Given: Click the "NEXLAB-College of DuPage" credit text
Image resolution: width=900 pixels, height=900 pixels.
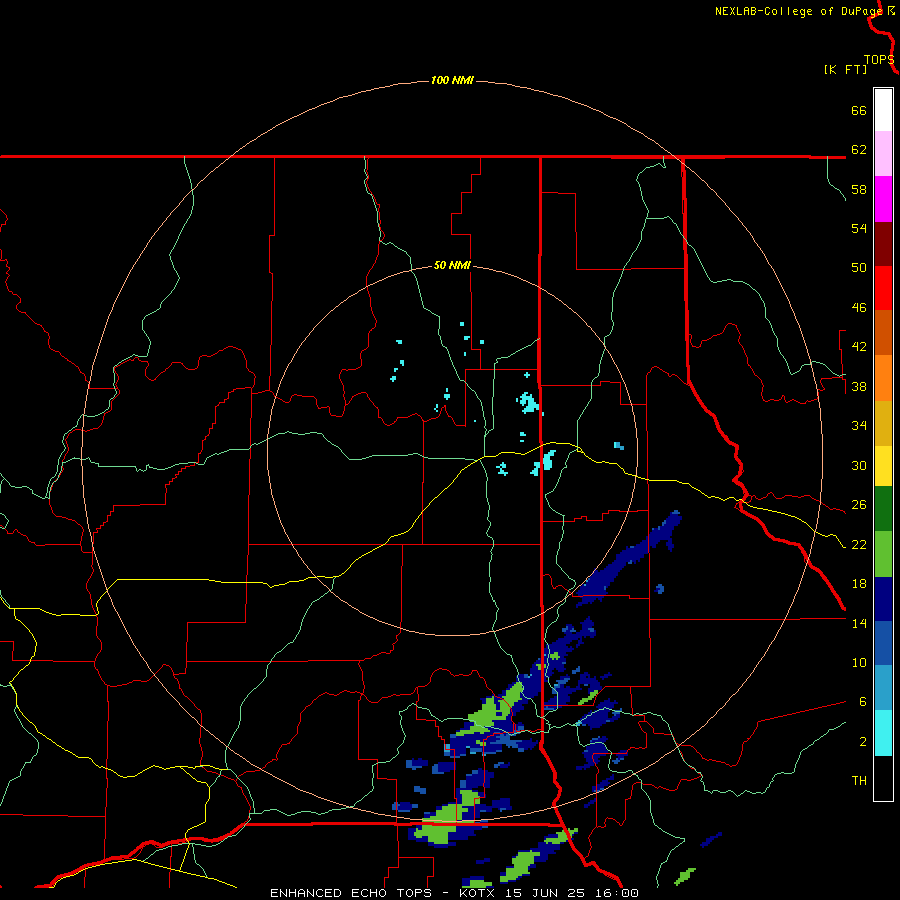Looking at the screenshot, I should tap(798, 11).
